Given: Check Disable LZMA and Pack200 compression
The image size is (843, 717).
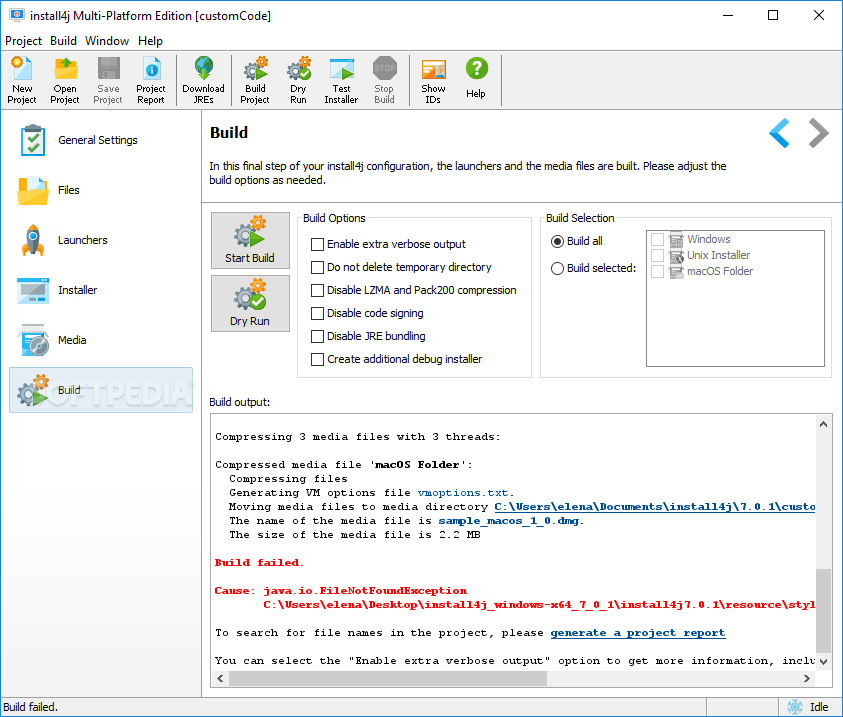Looking at the screenshot, I should click(317, 290).
